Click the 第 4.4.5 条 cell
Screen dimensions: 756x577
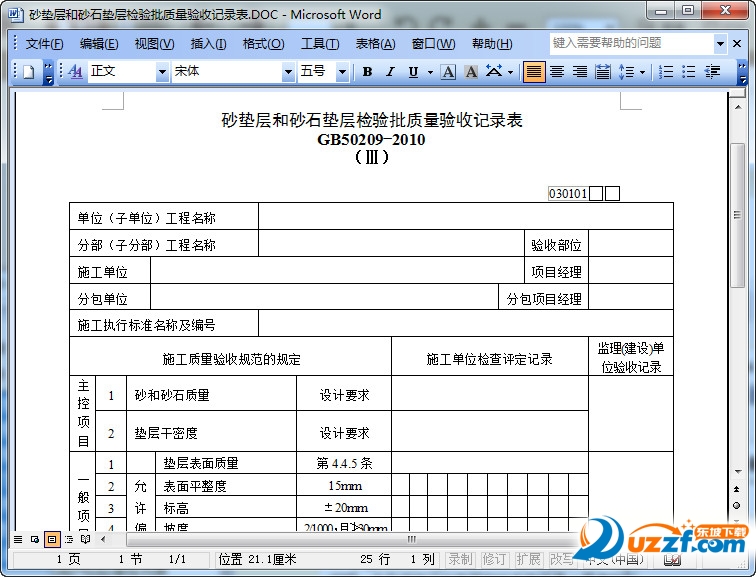click(344, 463)
